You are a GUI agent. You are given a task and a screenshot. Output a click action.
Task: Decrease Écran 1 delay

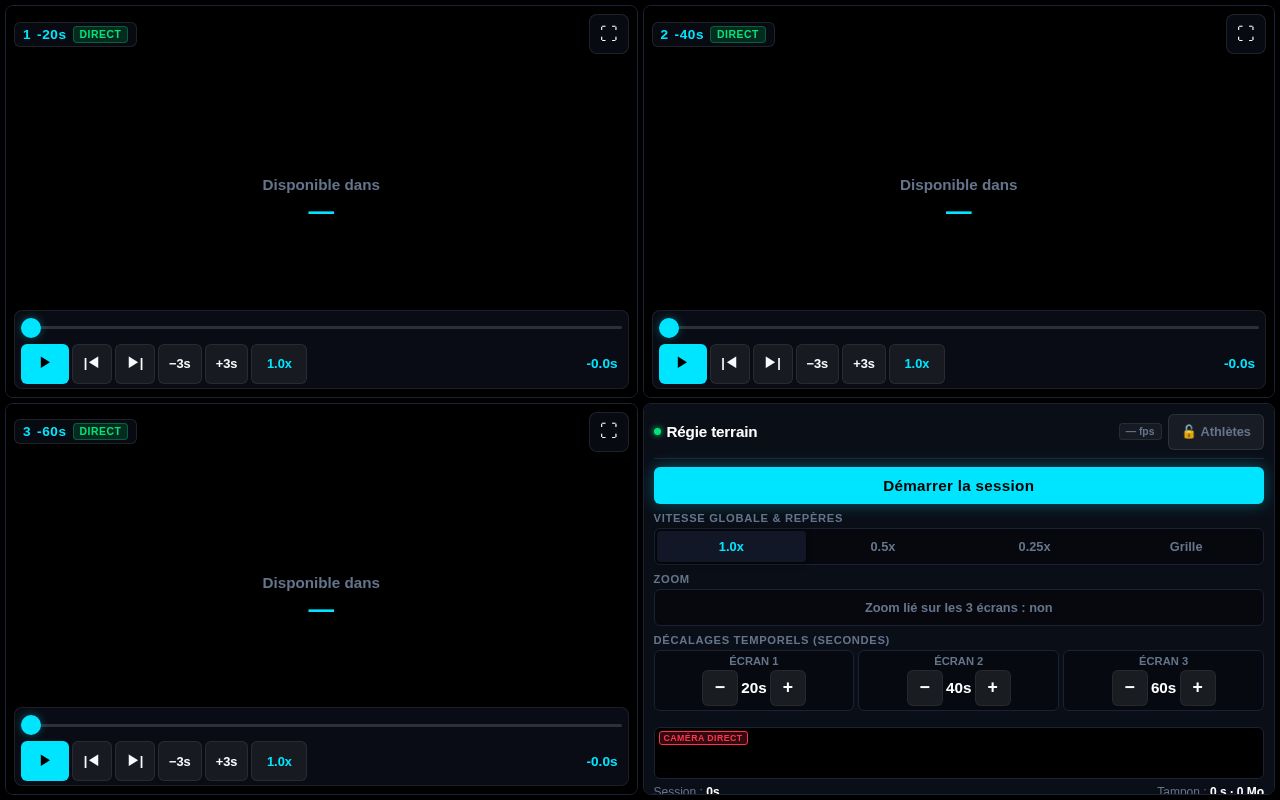click(720, 688)
